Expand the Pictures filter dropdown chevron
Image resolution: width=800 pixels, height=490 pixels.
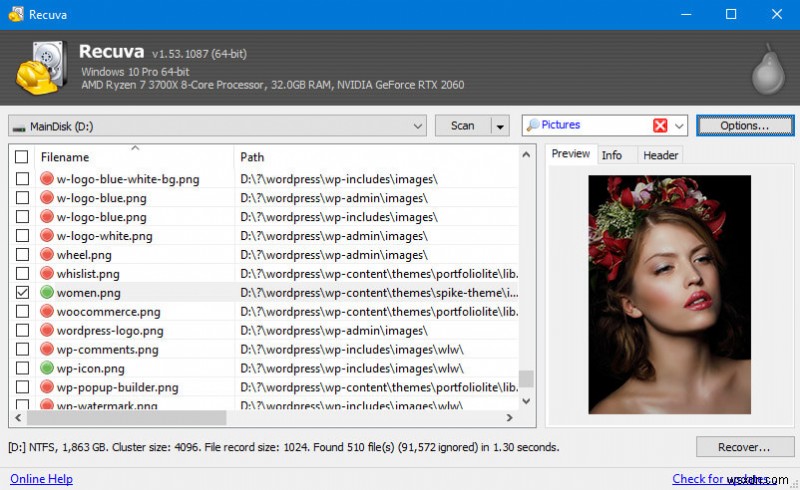click(679, 126)
